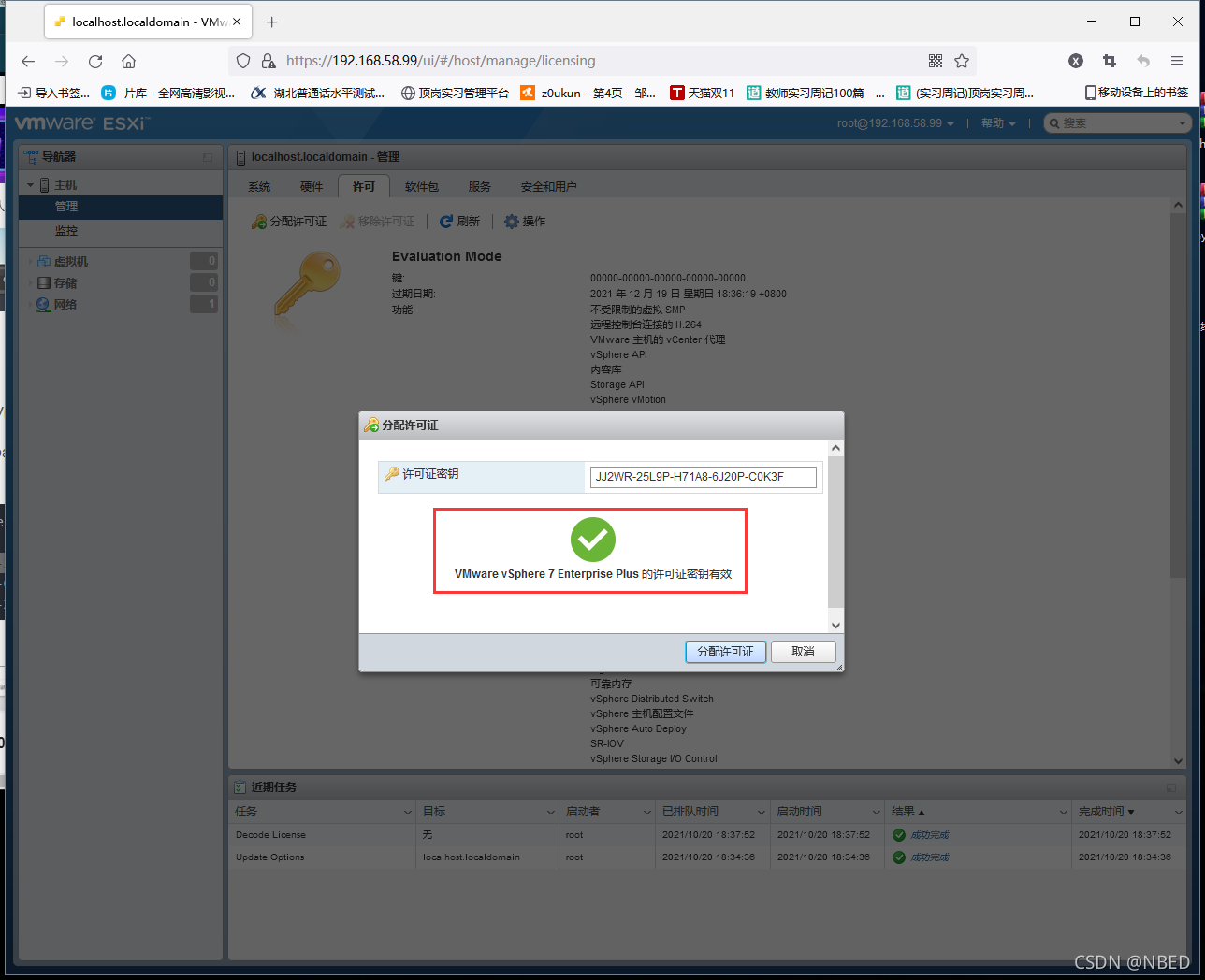Open the 导入书签 bookmark

point(55,93)
